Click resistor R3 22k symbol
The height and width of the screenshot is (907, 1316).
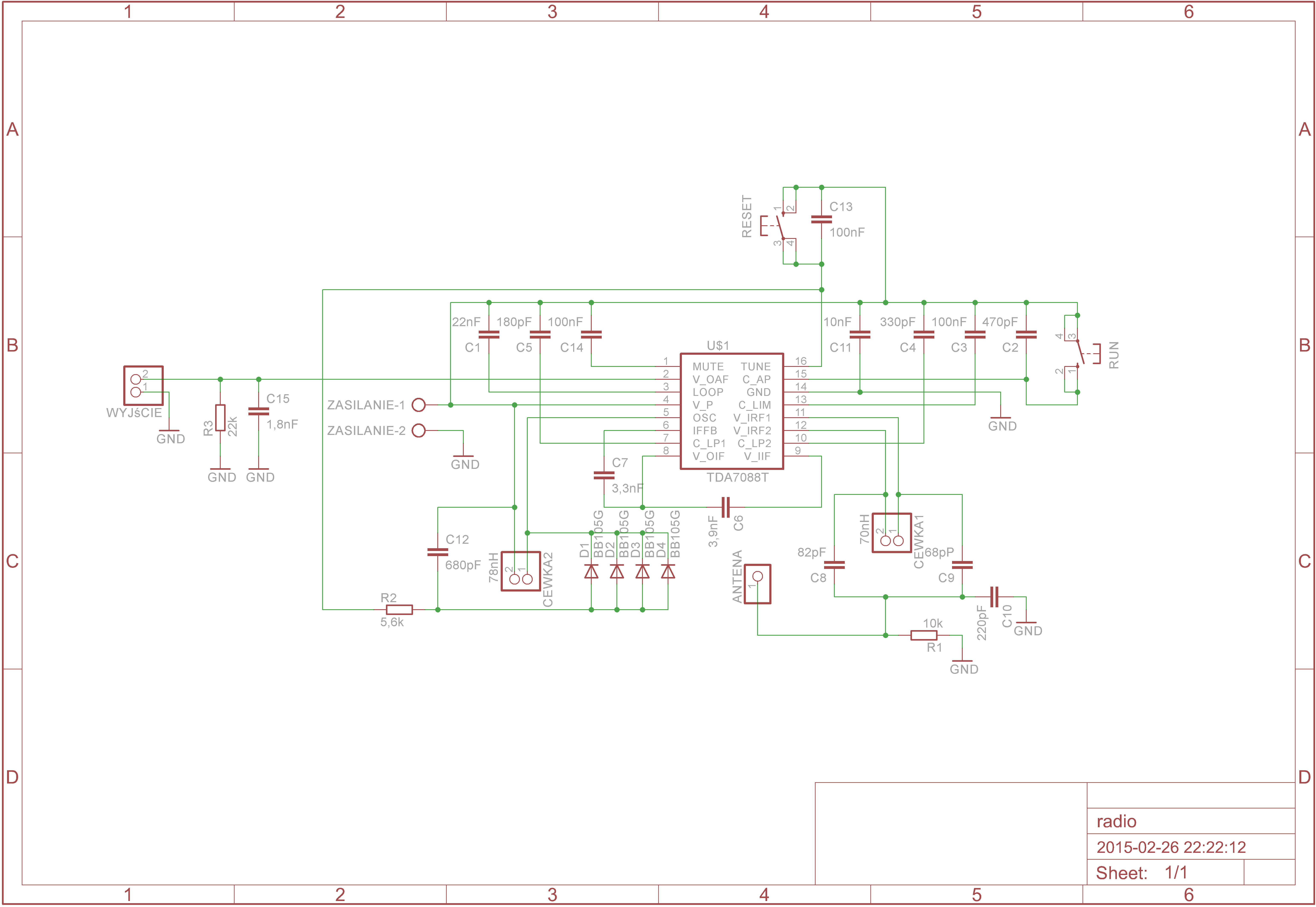(220, 418)
